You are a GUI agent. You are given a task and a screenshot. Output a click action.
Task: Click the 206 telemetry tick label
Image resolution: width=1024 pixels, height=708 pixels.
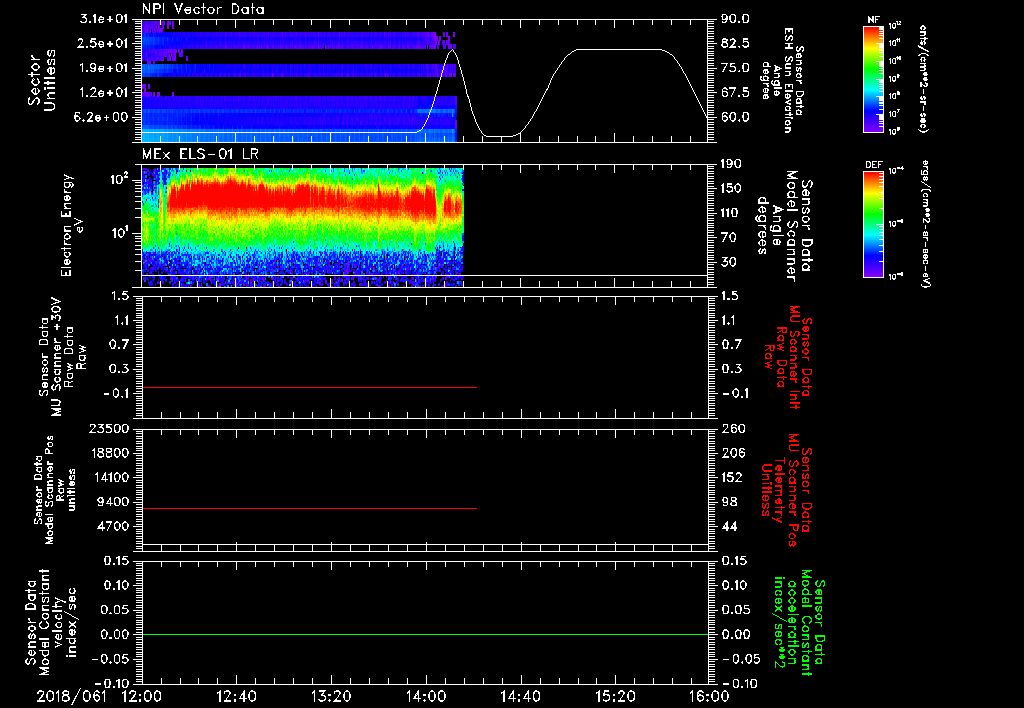(x=733, y=453)
